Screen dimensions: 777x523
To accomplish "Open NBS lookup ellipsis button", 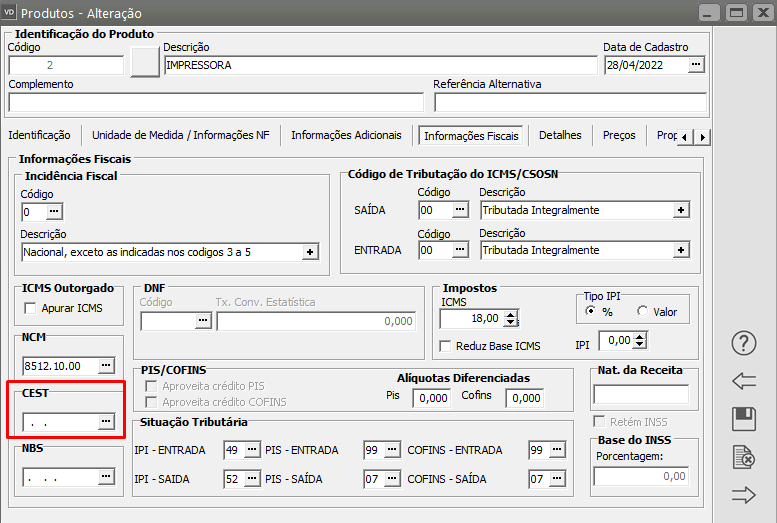I will [106, 478].
